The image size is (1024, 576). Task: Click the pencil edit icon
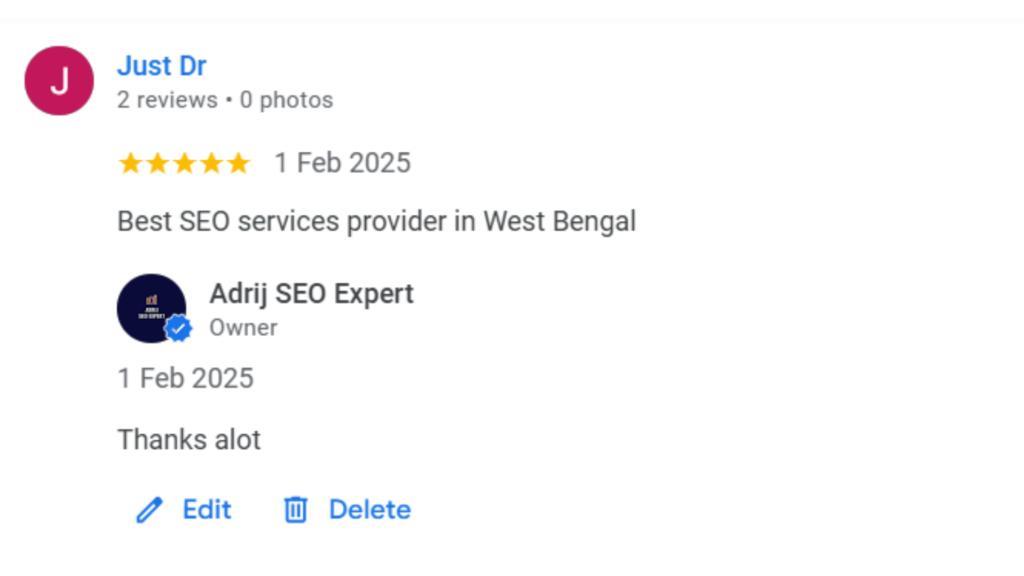point(149,510)
